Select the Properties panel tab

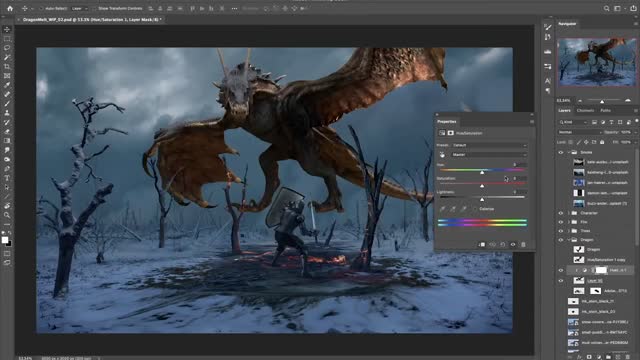[x=447, y=122]
